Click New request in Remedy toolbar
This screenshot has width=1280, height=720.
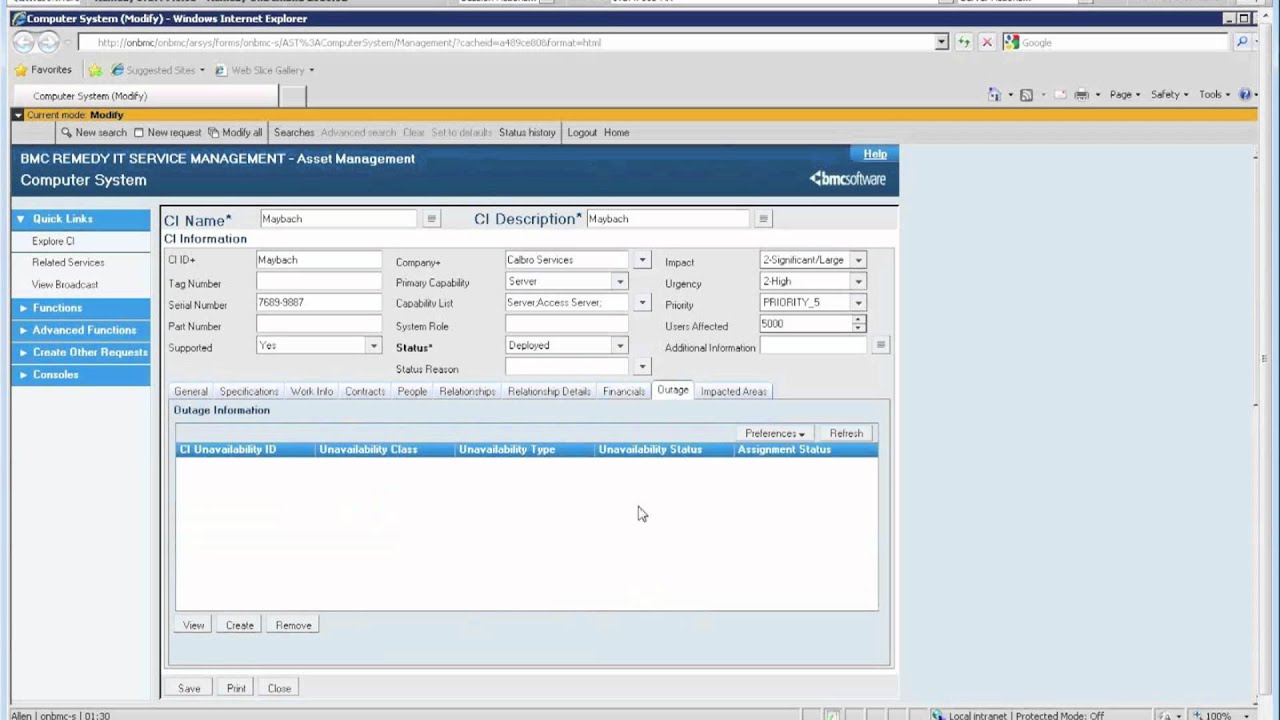coord(167,132)
